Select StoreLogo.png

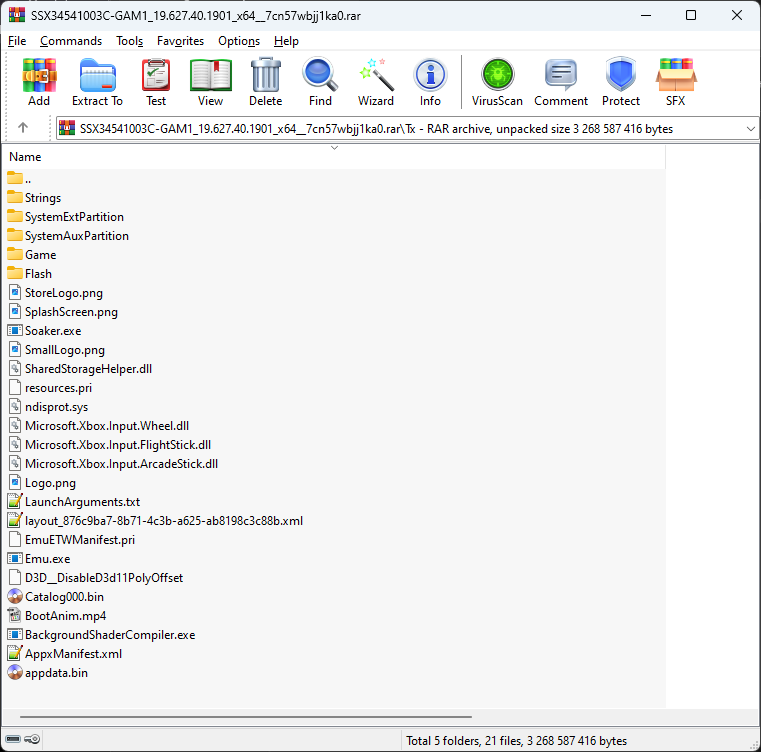(55, 293)
